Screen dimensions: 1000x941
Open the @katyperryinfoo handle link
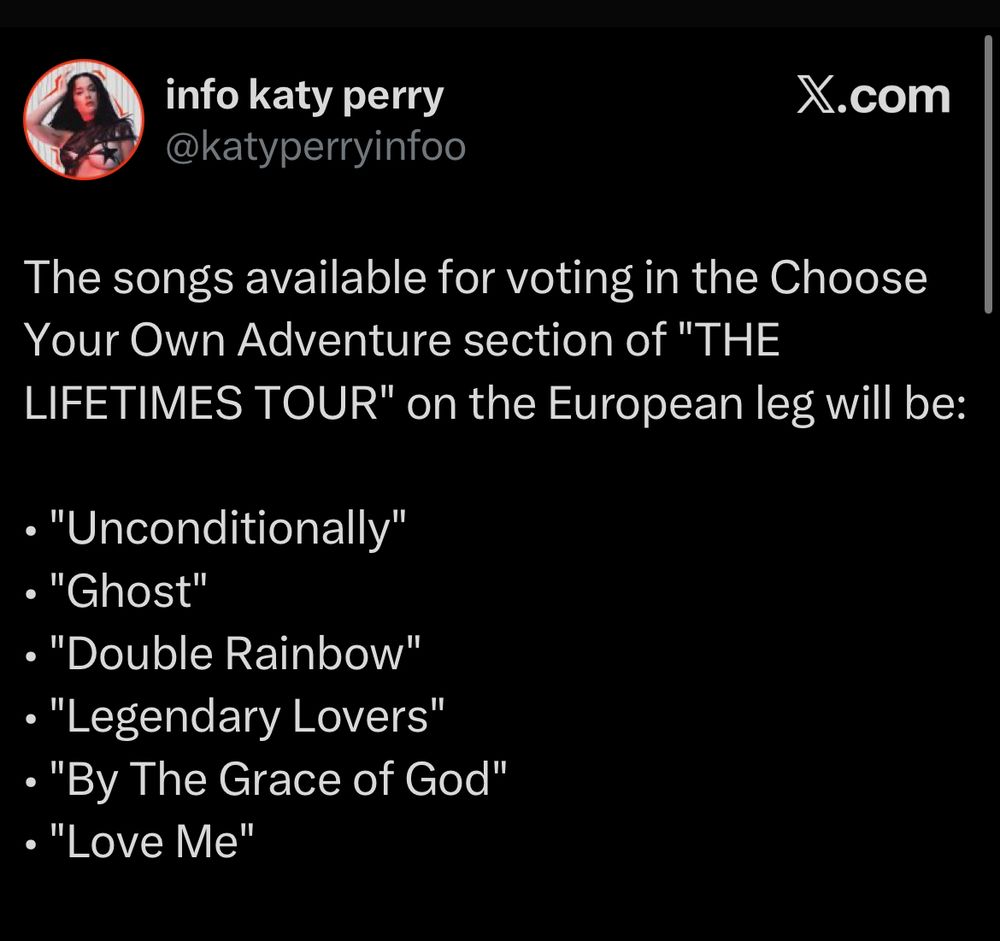pos(316,148)
